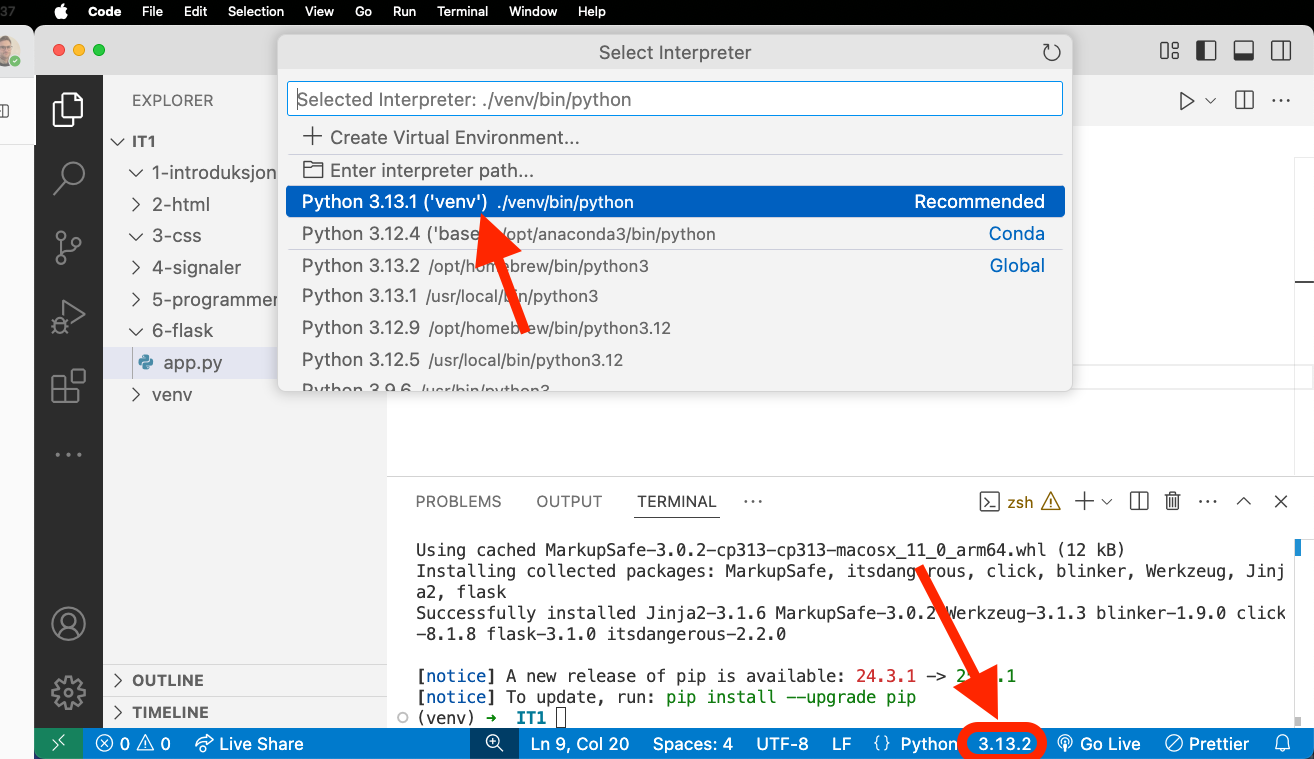
Task: Open the Extensions view
Action: 68,385
